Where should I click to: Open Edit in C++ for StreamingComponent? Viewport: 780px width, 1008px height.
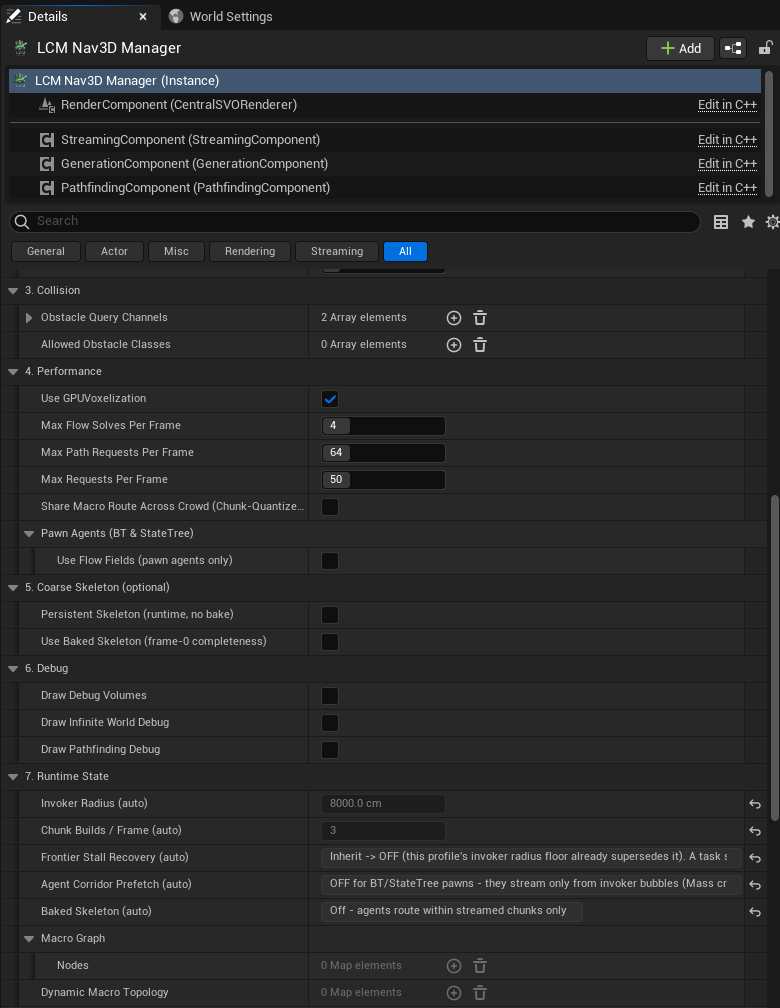tap(727, 140)
